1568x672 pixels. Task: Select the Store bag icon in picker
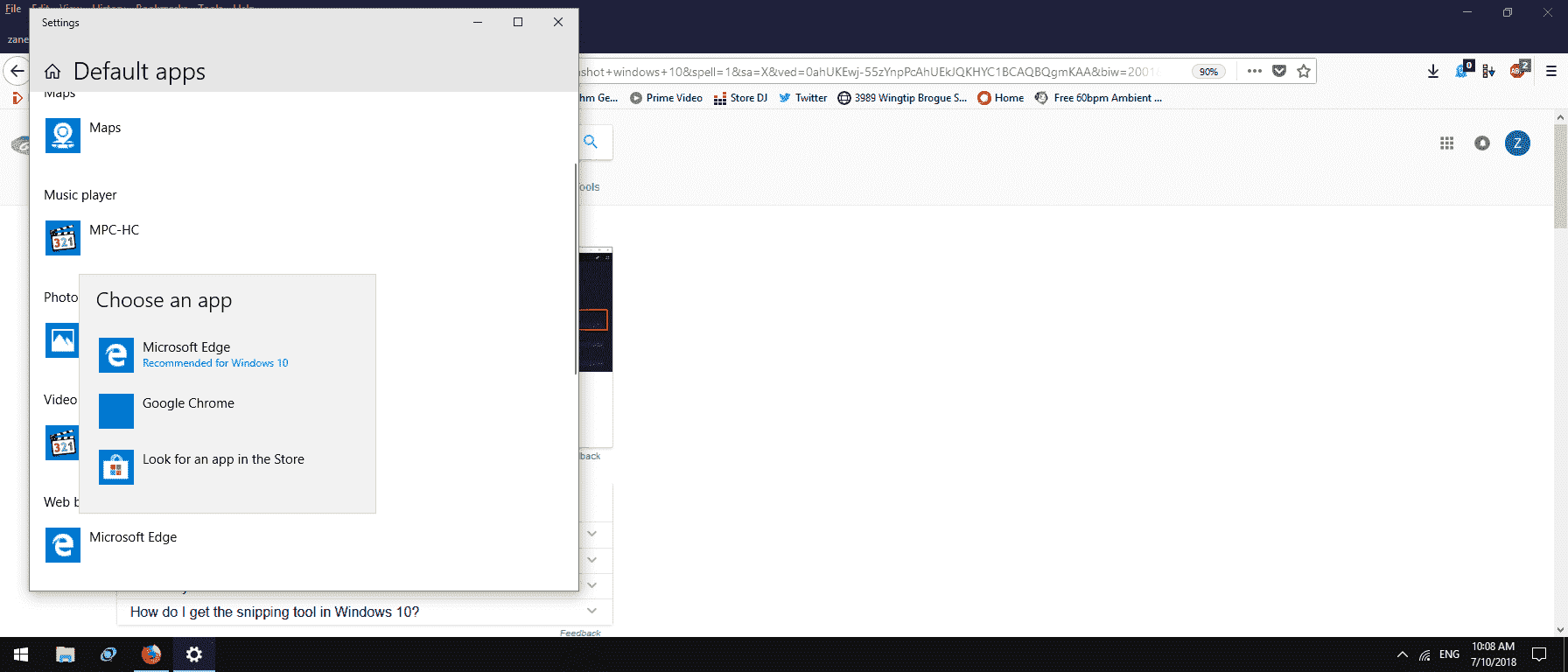point(116,467)
